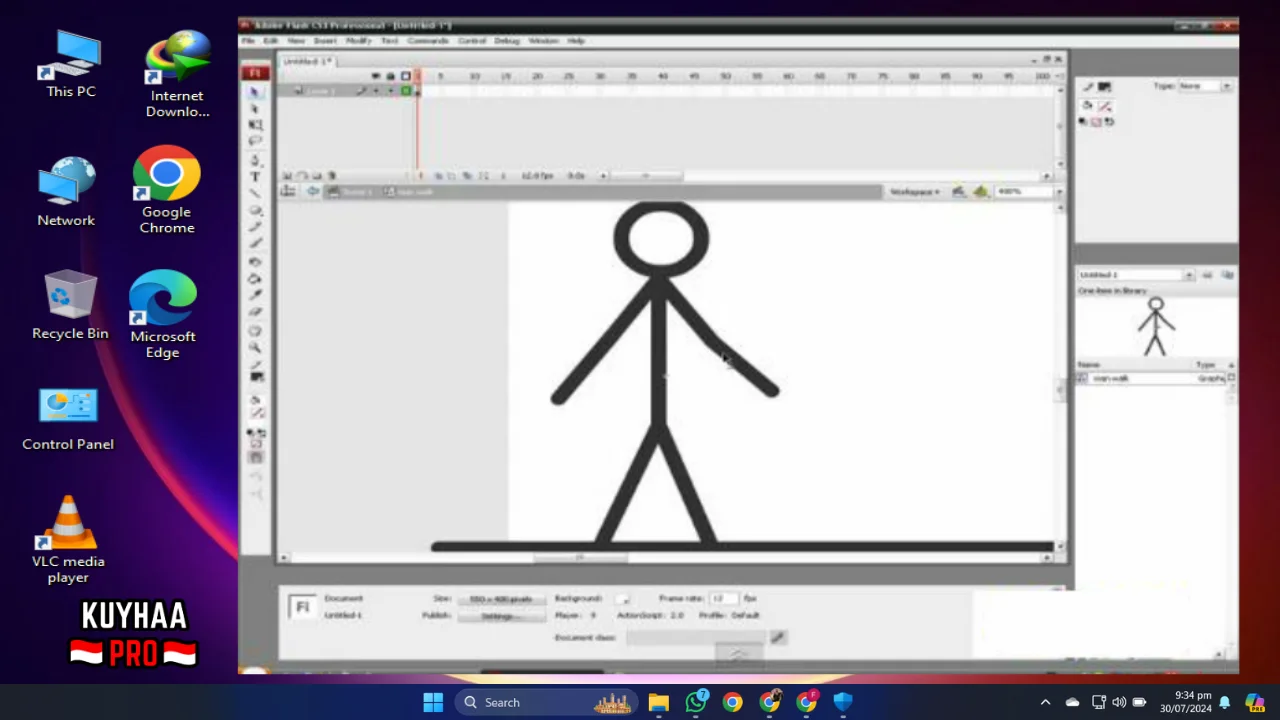Toggle Layer 1 visibility dot
This screenshot has width=1280, height=720.
pos(375,91)
